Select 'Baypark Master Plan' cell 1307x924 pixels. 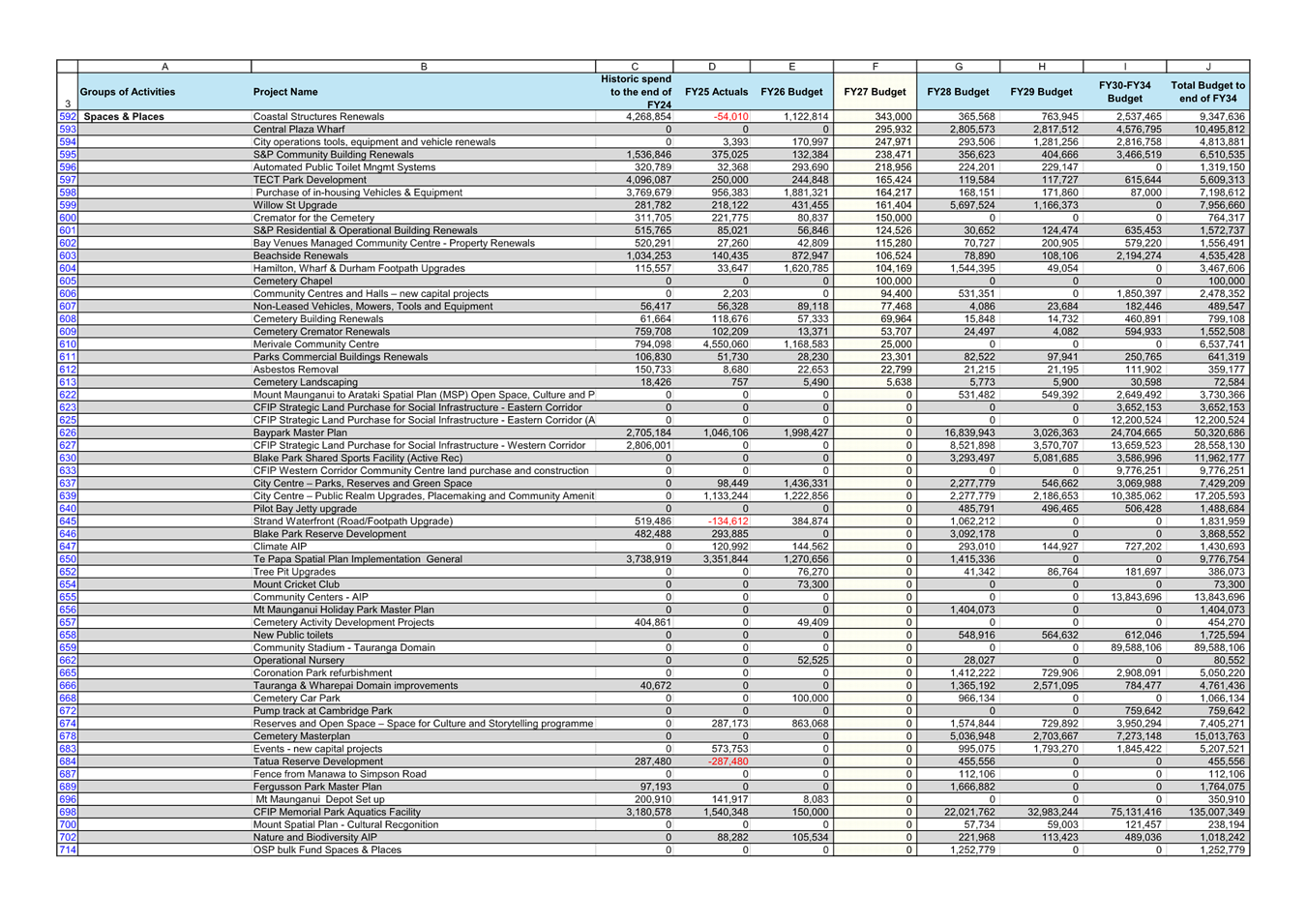coord(300,433)
